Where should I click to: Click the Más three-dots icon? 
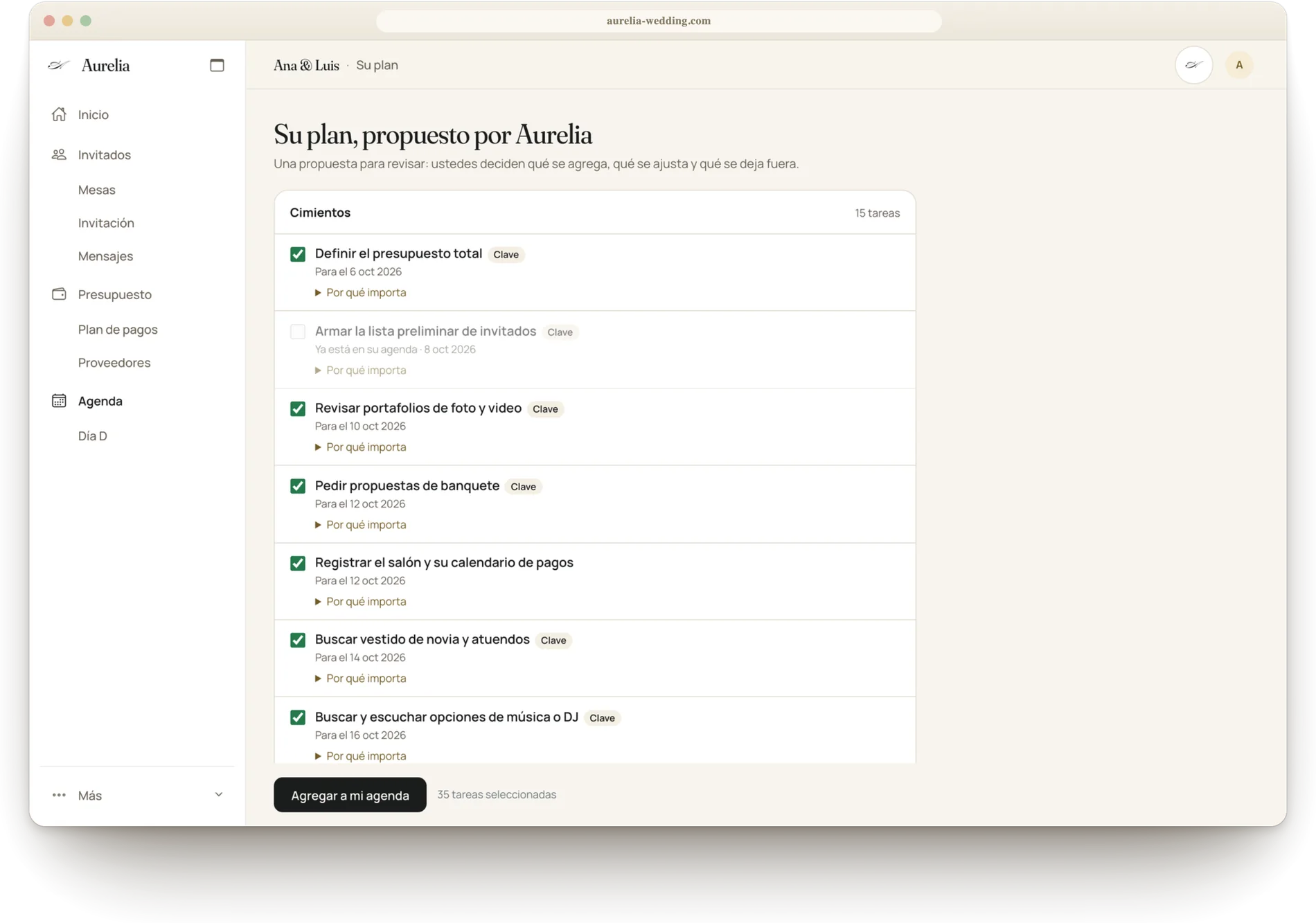[x=59, y=795]
